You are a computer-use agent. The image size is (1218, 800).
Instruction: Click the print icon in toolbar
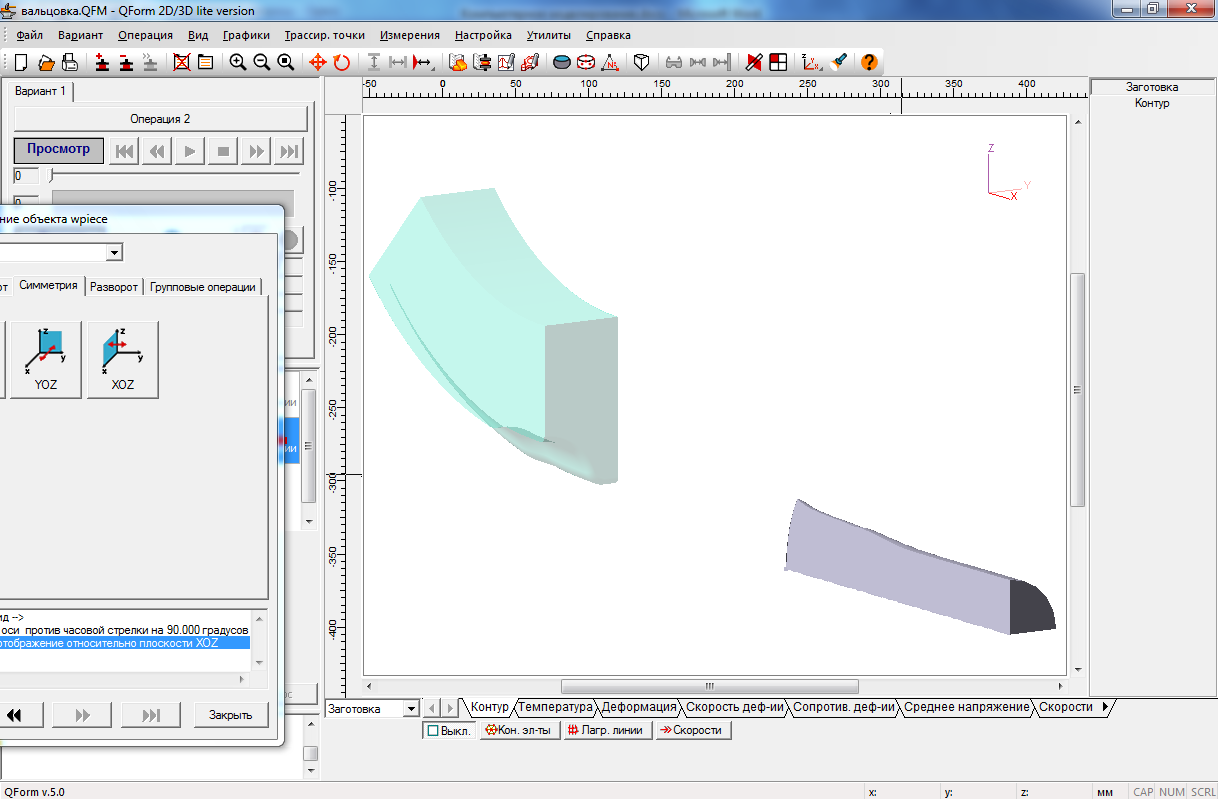70,62
